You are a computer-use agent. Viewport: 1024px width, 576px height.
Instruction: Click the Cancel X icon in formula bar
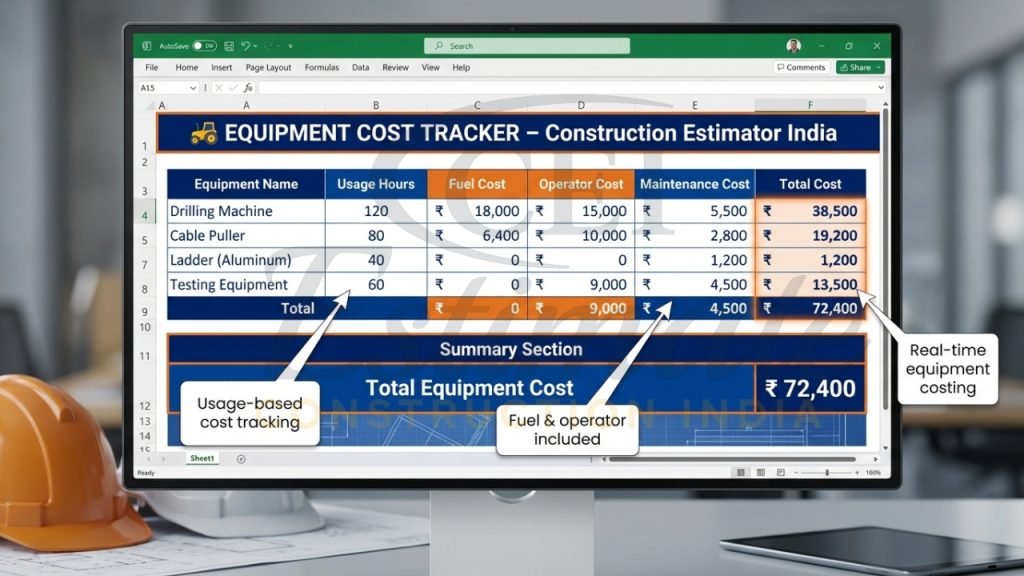[218, 88]
